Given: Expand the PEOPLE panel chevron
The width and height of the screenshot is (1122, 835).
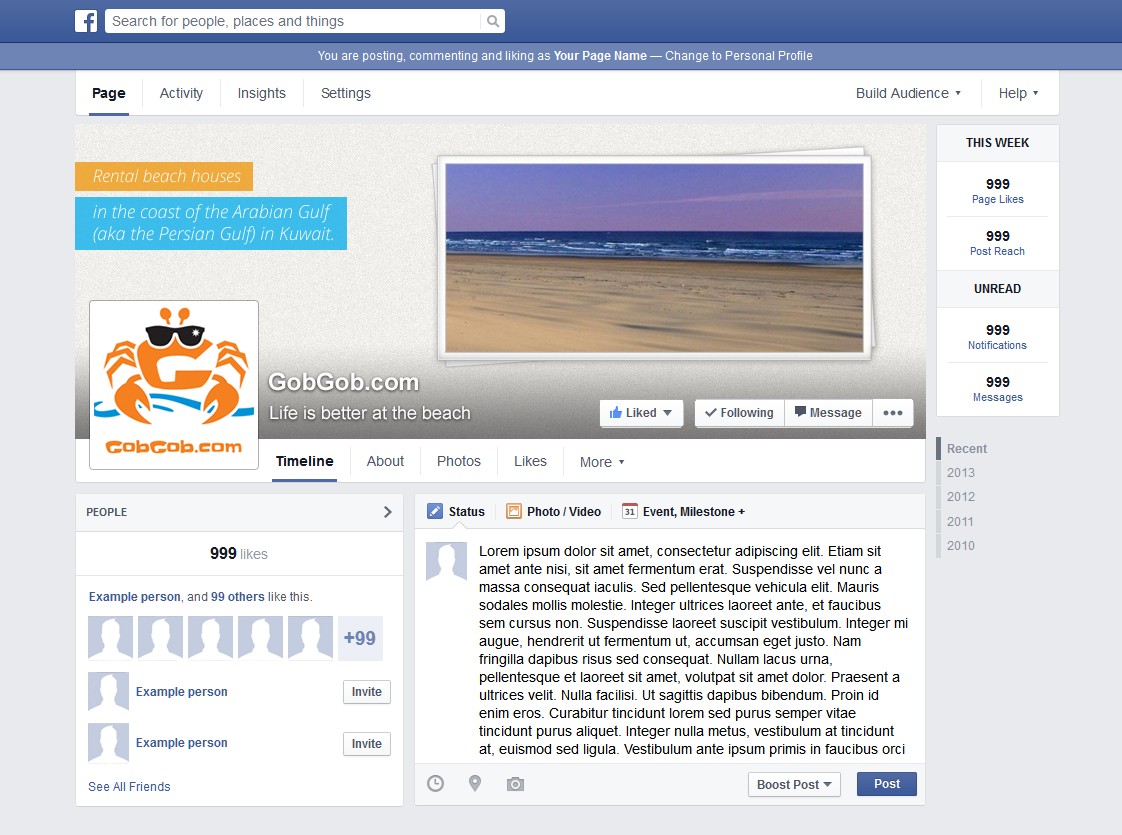Looking at the screenshot, I should pos(387,512).
